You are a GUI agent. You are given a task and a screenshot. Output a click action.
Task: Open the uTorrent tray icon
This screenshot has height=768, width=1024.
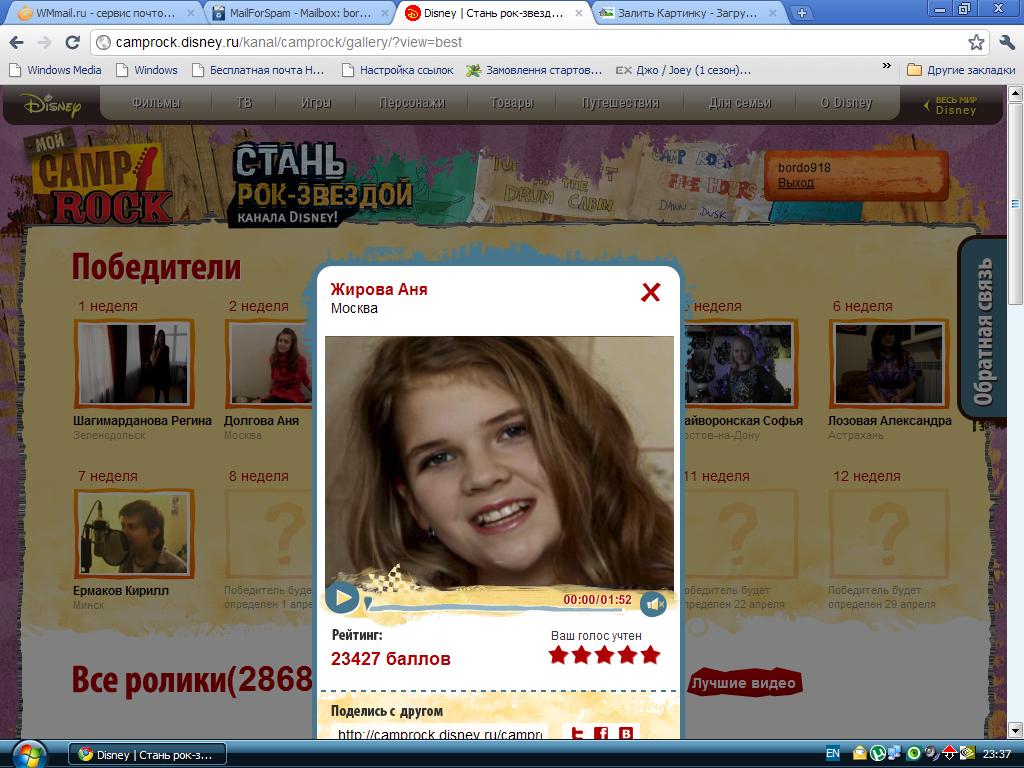pyautogui.click(x=877, y=754)
